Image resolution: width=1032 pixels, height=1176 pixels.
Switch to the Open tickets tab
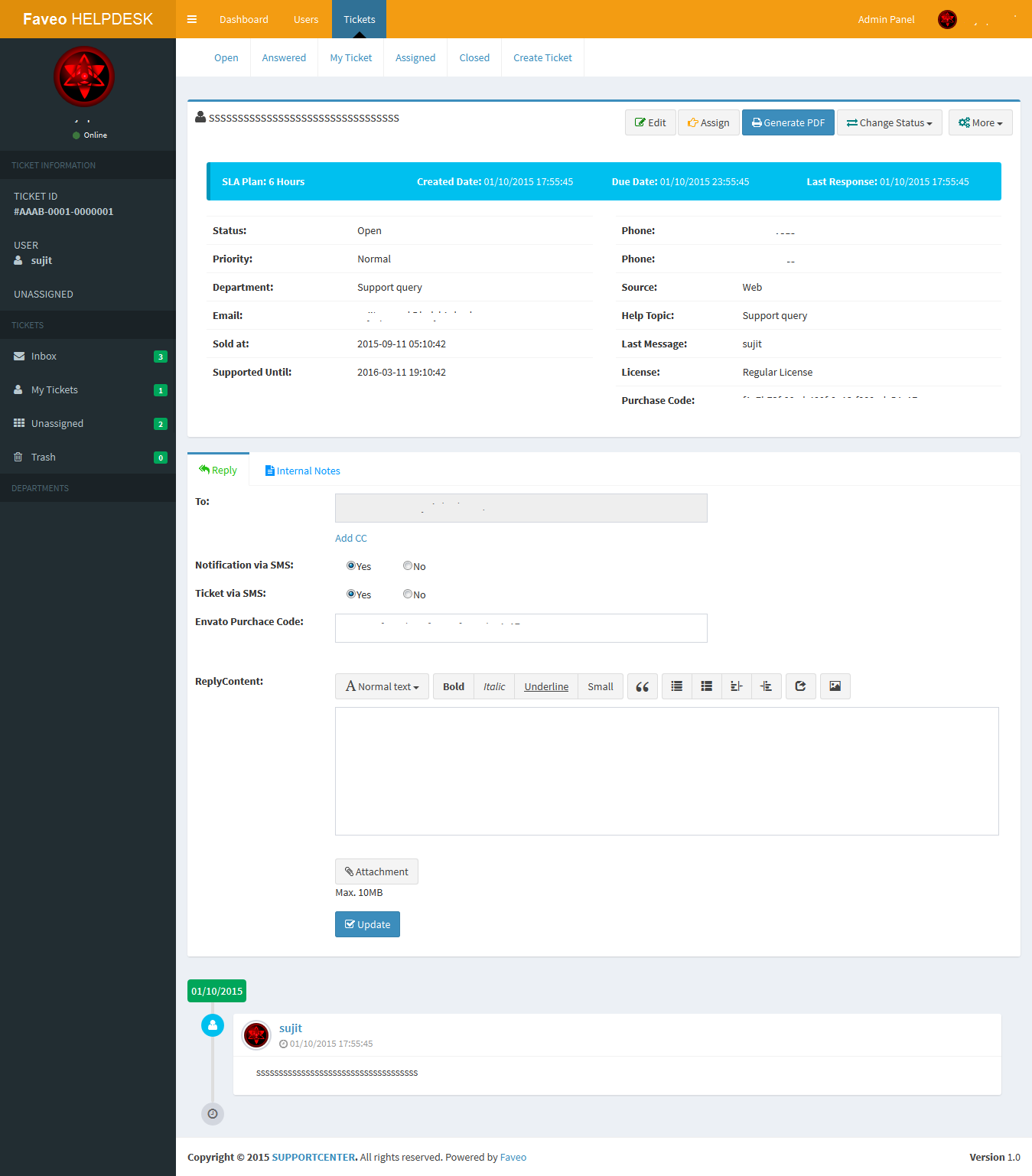(x=226, y=57)
